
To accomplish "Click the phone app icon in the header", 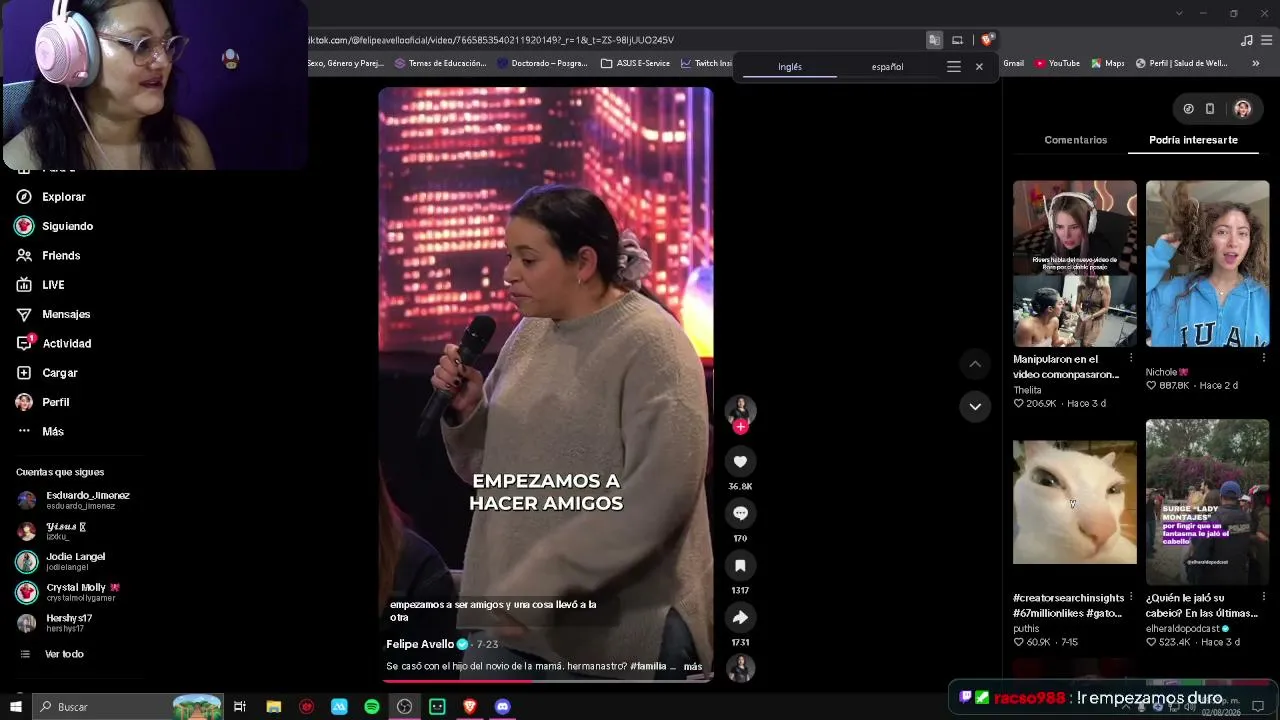I will (x=1210, y=109).
